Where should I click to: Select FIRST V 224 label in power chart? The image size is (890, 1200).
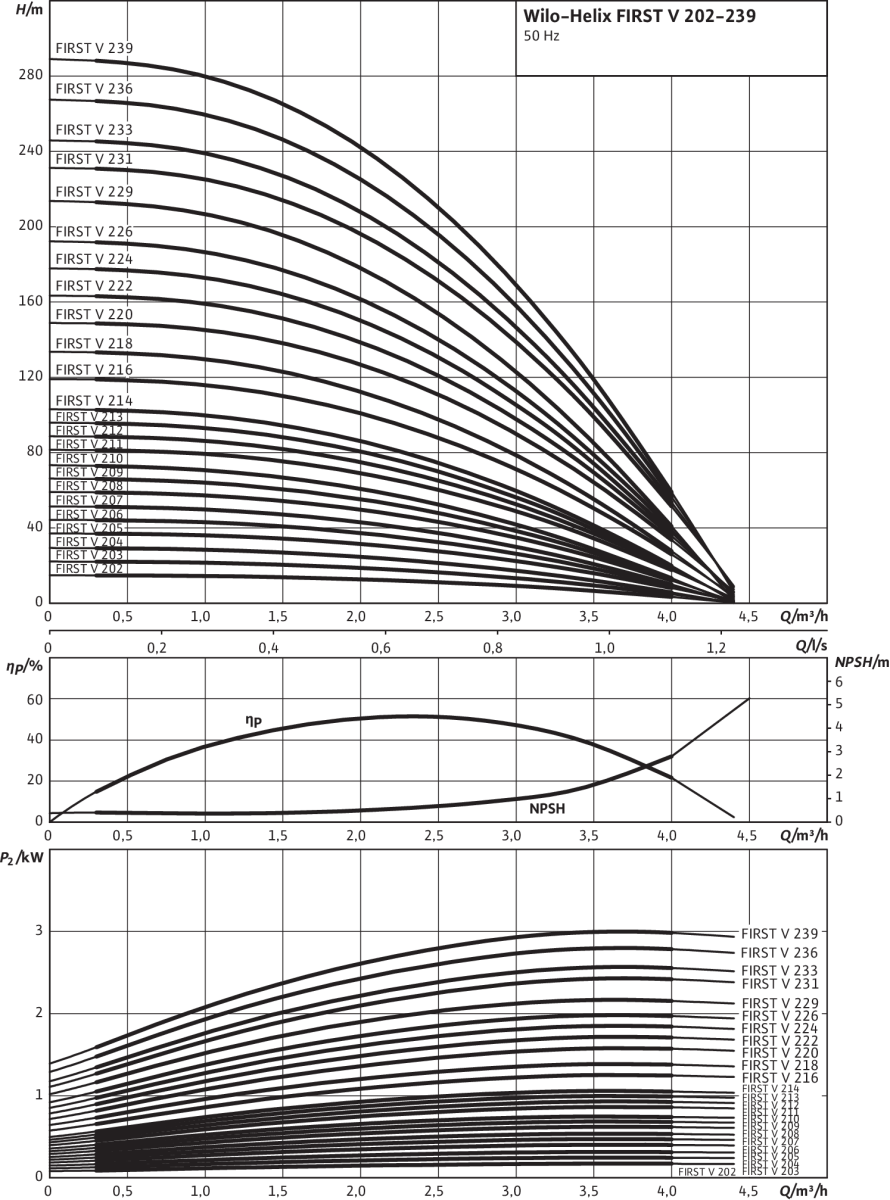click(780, 1028)
